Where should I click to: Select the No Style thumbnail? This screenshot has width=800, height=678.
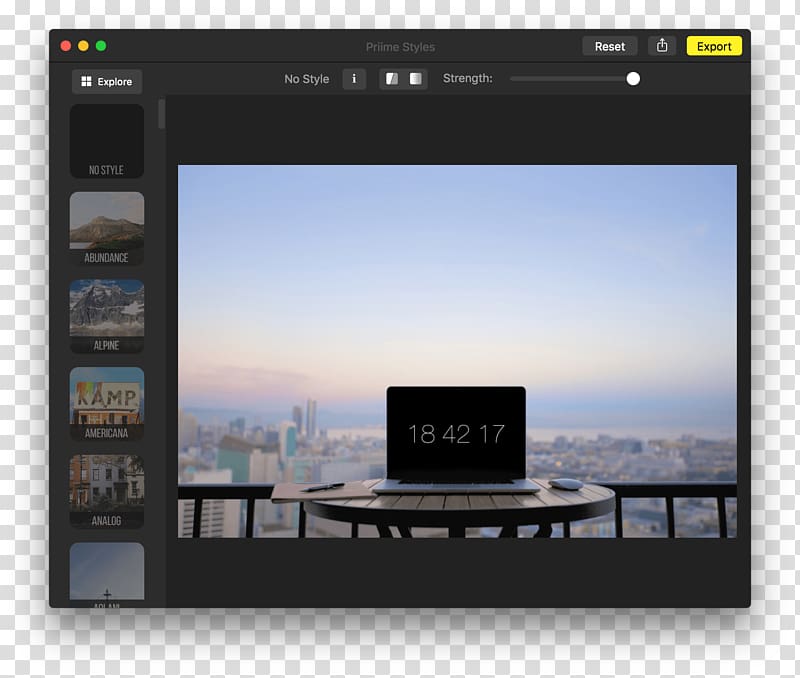point(107,141)
